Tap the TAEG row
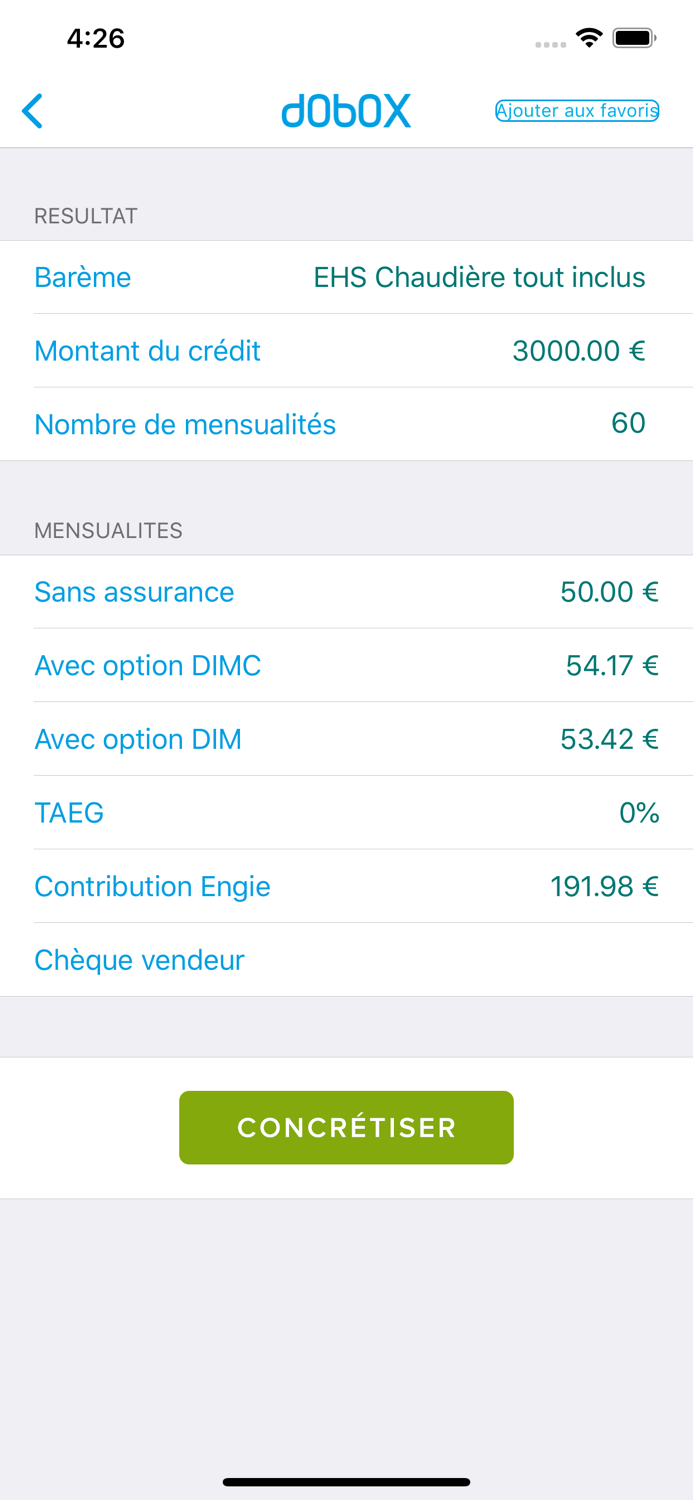 tap(69, 814)
